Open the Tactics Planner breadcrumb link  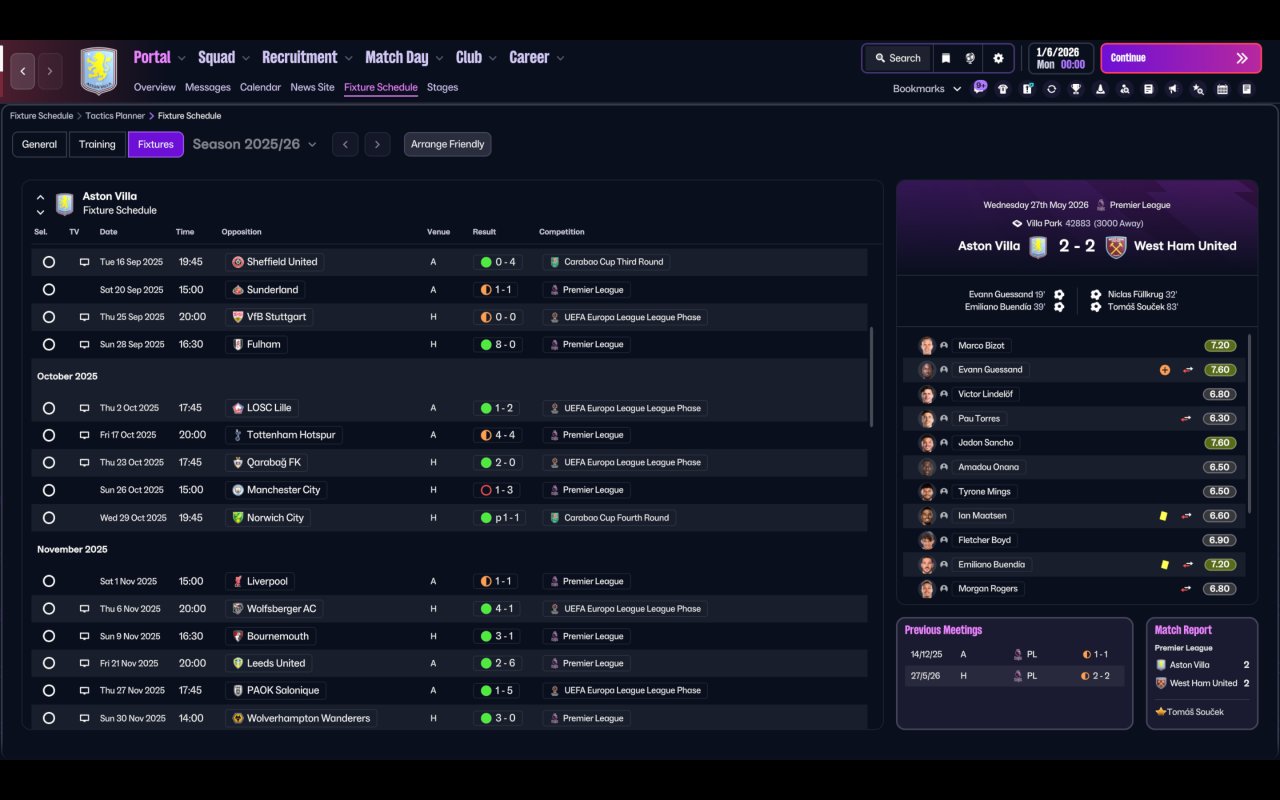(115, 116)
